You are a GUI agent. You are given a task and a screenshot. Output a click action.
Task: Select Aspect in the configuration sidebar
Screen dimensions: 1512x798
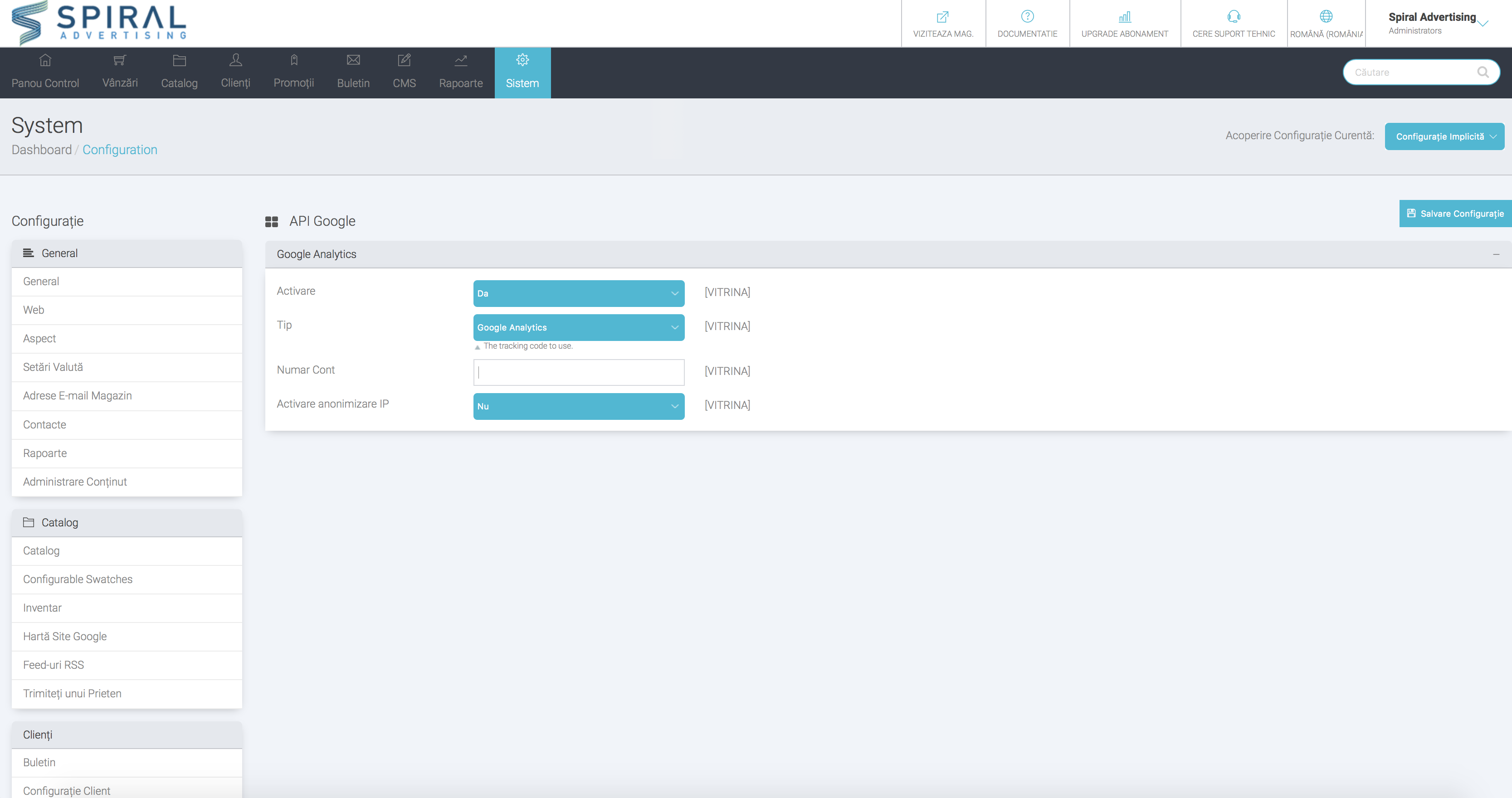pyautogui.click(x=127, y=339)
